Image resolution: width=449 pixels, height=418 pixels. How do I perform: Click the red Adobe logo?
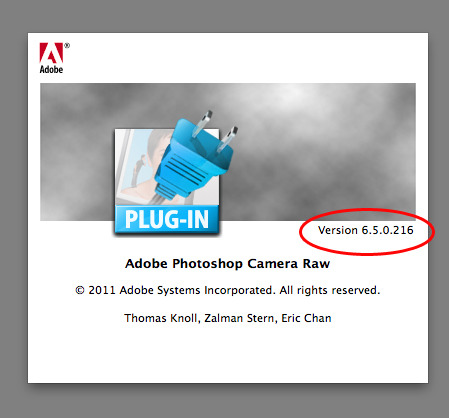[51, 53]
